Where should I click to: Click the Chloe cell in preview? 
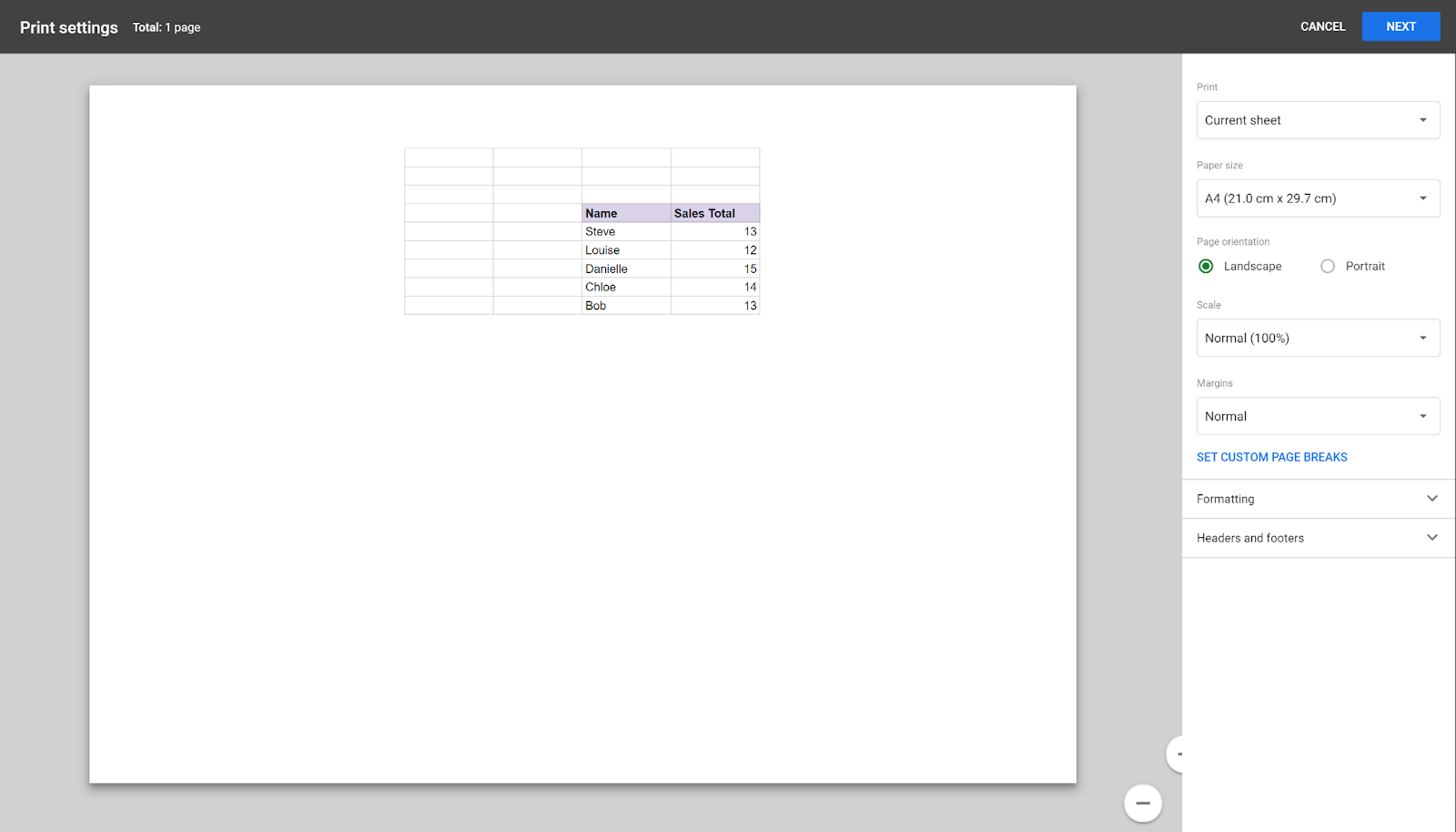[626, 287]
